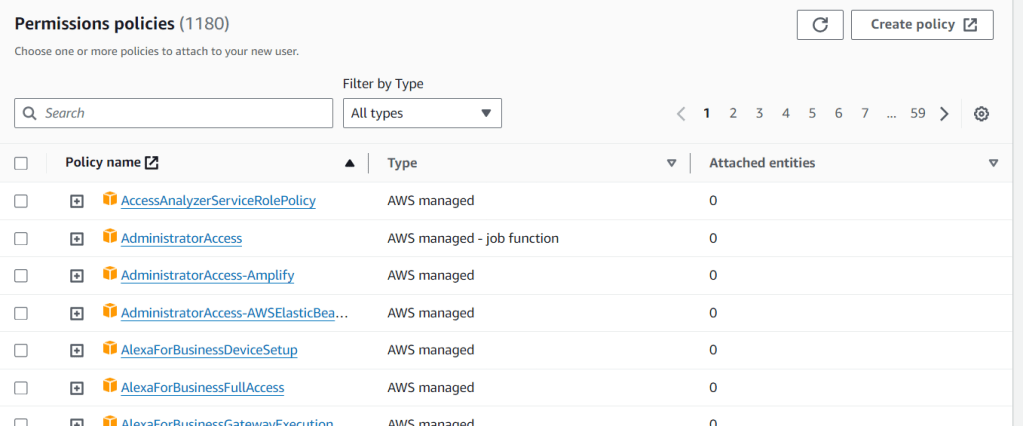
Task: Click the AlexaForBusinessDeviceSetup policy cube icon
Action: click(x=110, y=348)
